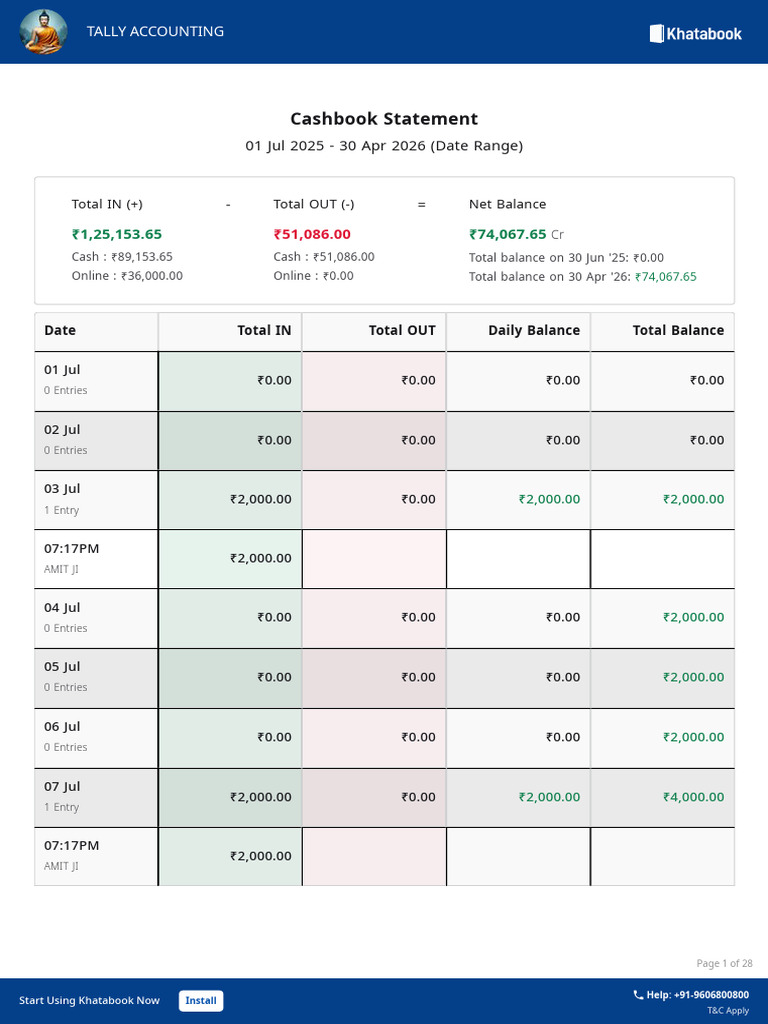Click the 07 Jul date cell
The image size is (768, 1024).
(x=96, y=797)
